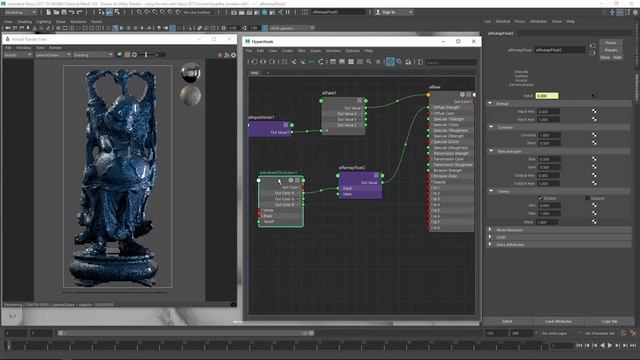Toggle the Enable checkbox under Clamp

point(540,198)
